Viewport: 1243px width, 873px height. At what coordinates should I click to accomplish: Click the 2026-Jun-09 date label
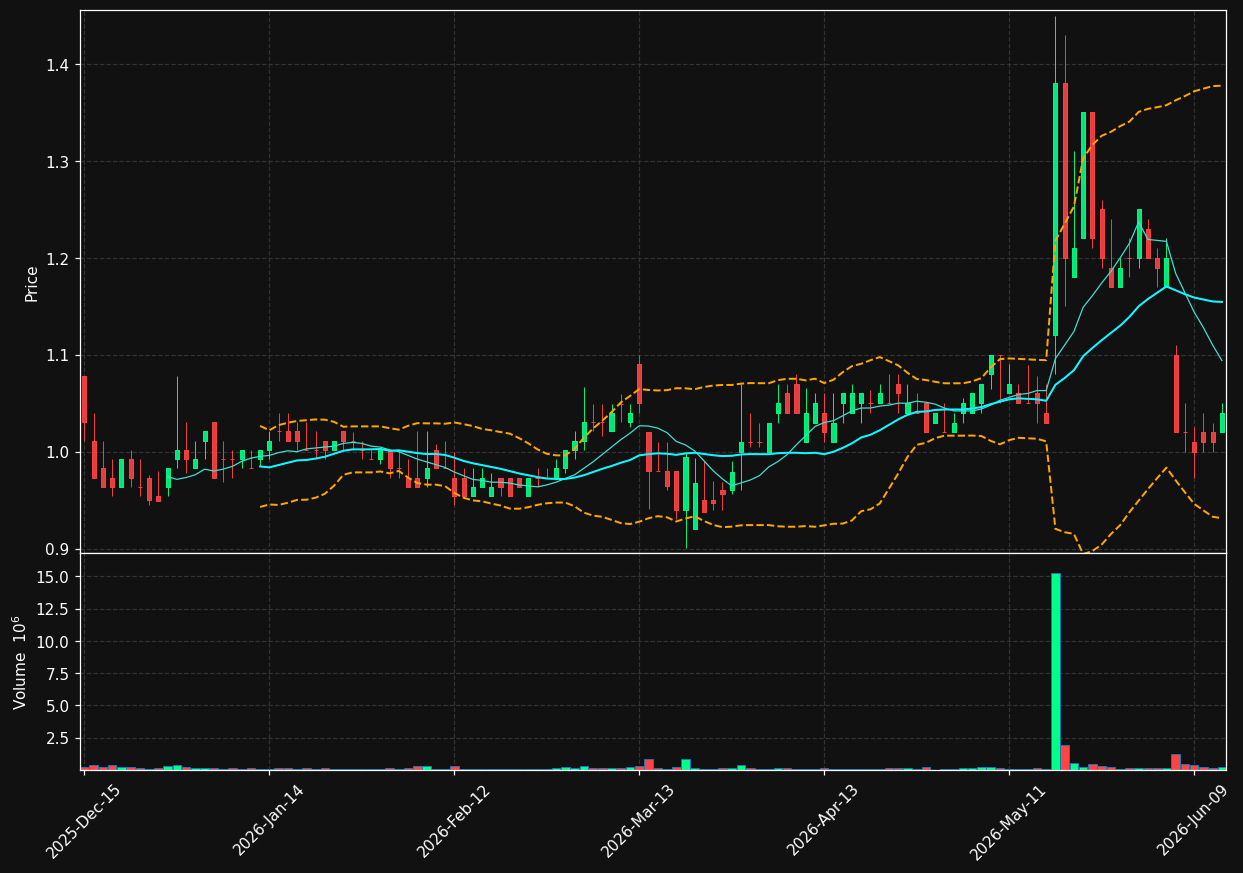1193,822
